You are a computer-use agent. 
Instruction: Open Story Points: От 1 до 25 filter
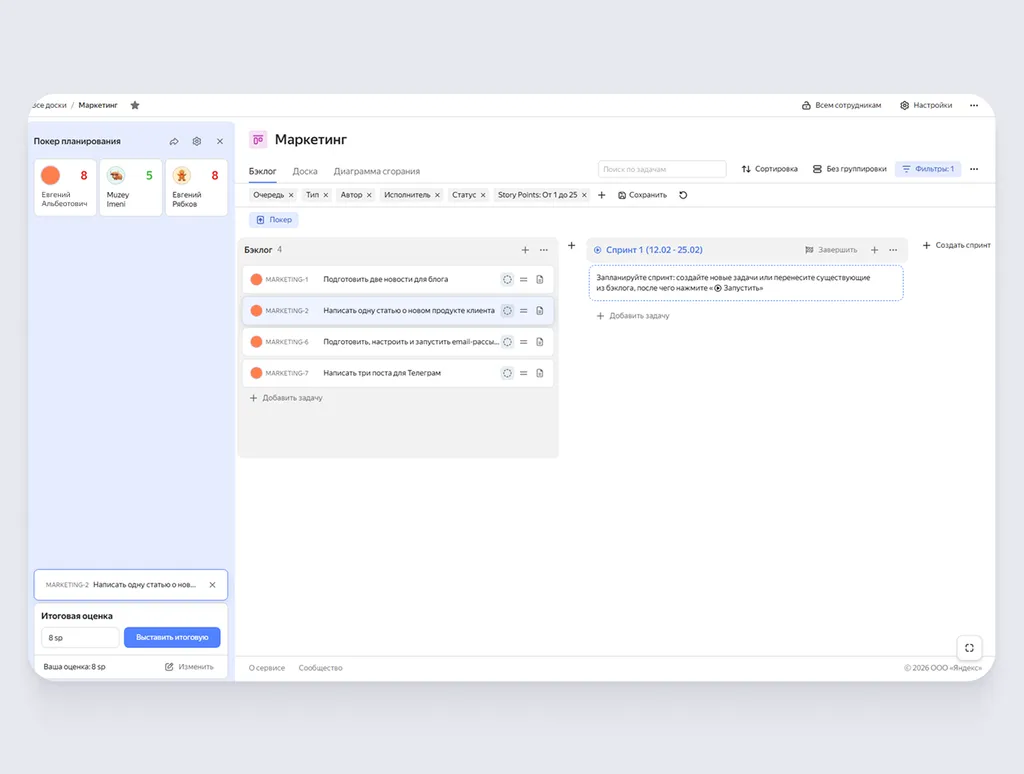pos(537,195)
